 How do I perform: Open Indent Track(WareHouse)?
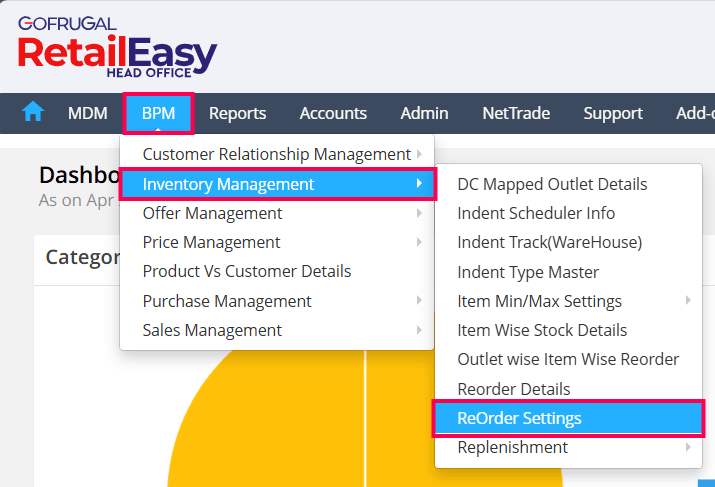[569, 243]
